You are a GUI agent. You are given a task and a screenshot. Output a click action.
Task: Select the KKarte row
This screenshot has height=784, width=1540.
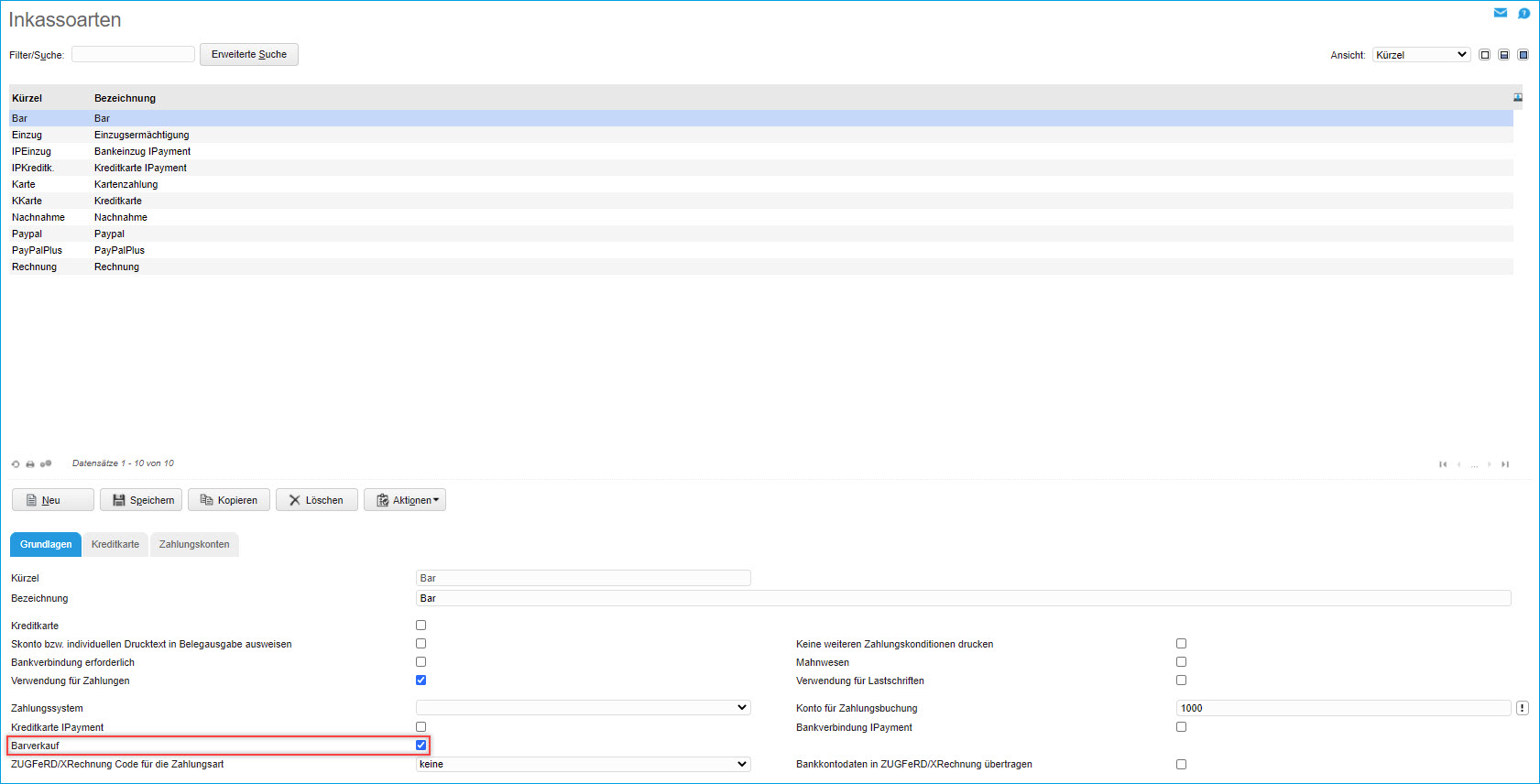coord(761,201)
